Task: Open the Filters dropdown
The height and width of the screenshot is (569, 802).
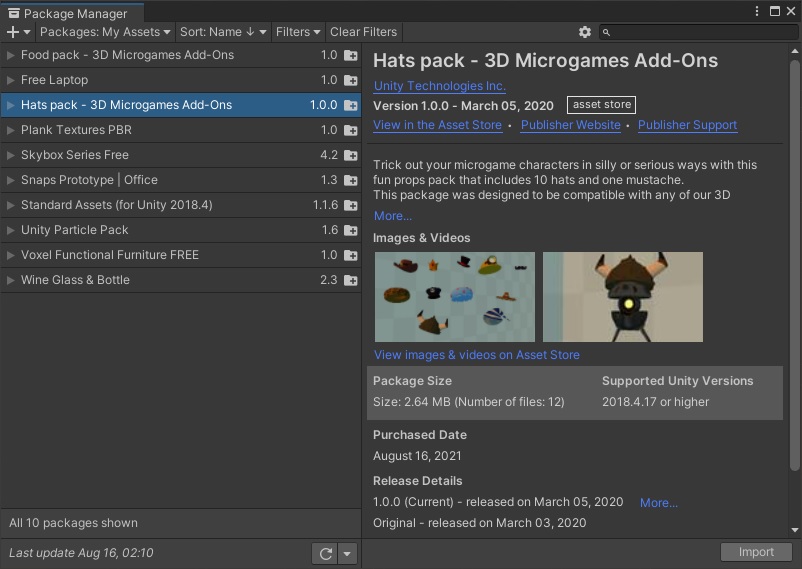Action: coord(298,32)
